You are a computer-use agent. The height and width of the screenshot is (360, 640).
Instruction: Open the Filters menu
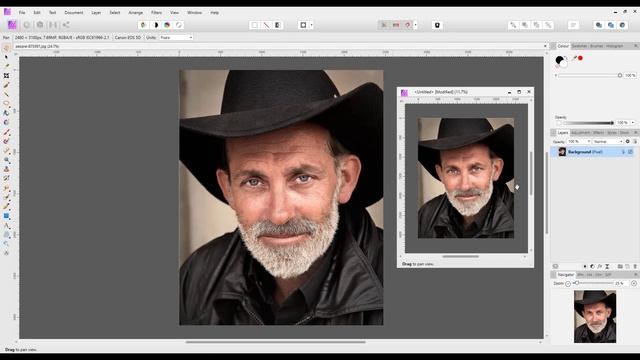click(156, 13)
